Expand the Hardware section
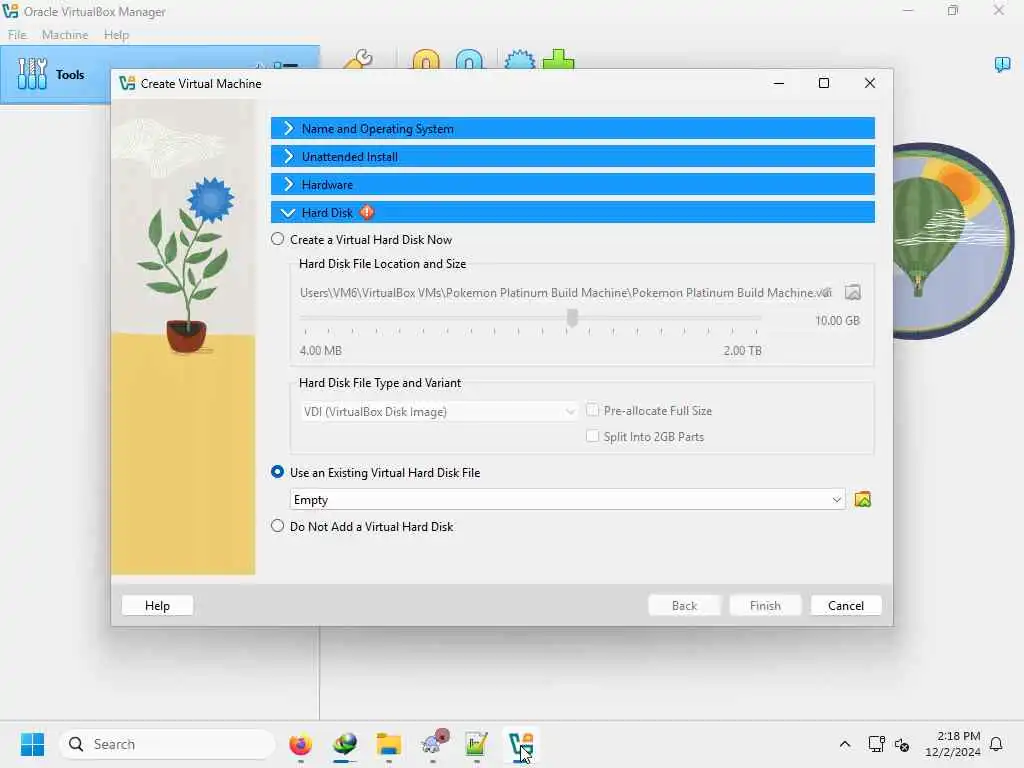The image size is (1024, 768). (573, 185)
